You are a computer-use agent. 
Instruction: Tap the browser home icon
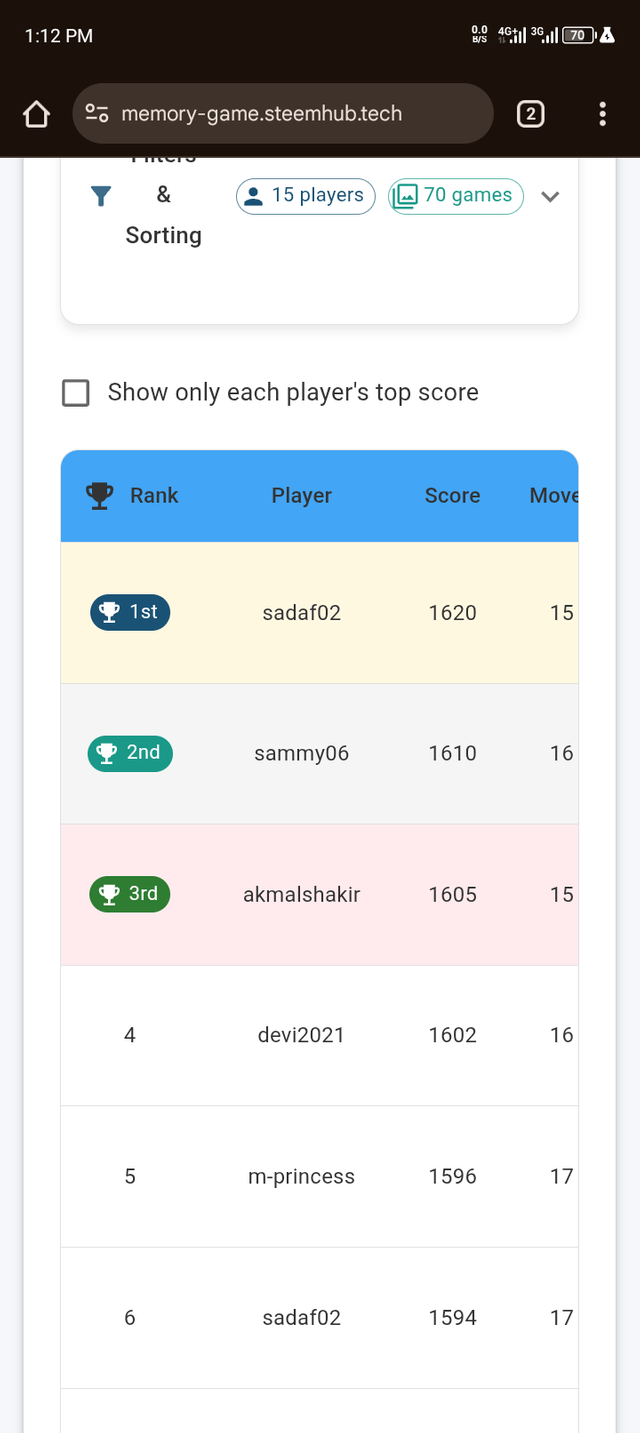36,114
